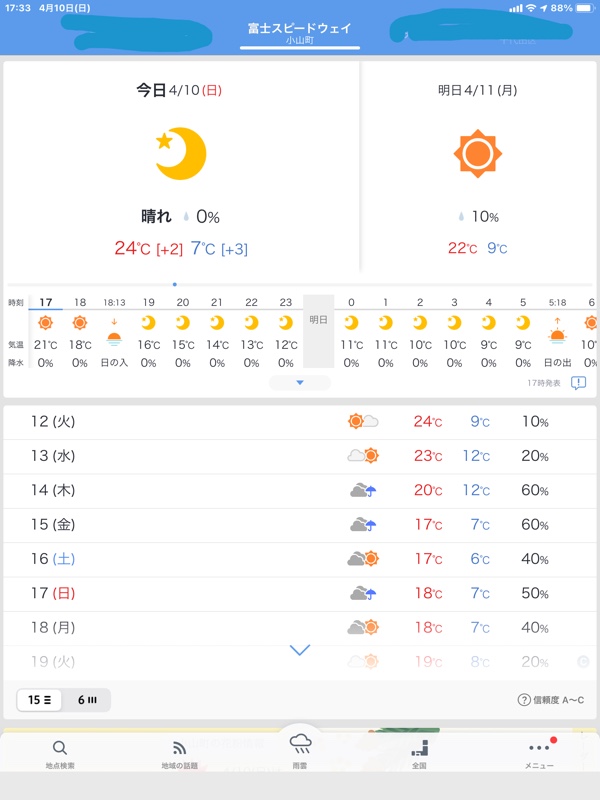This screenshot has height=800, width=600.
Task: Select the faded 19 (火) forecast row
Action: [300, 662]
